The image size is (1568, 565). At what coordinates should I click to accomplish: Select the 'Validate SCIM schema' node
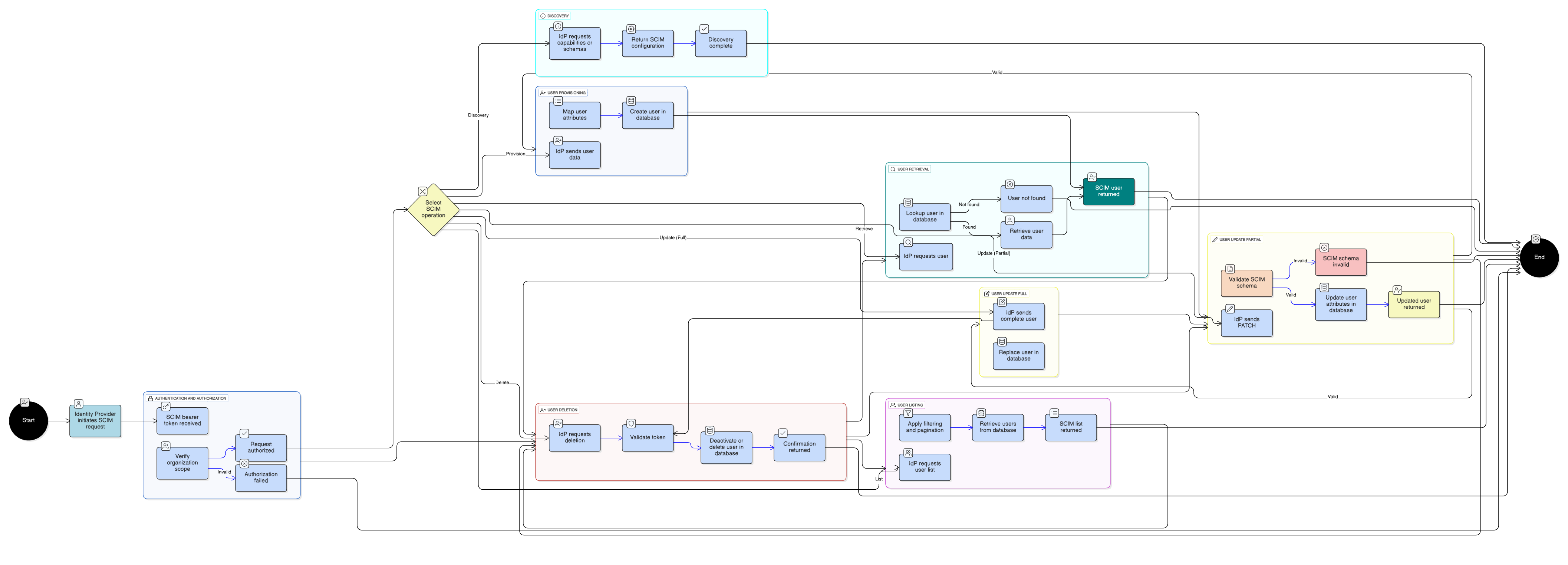coord(1246,283)
